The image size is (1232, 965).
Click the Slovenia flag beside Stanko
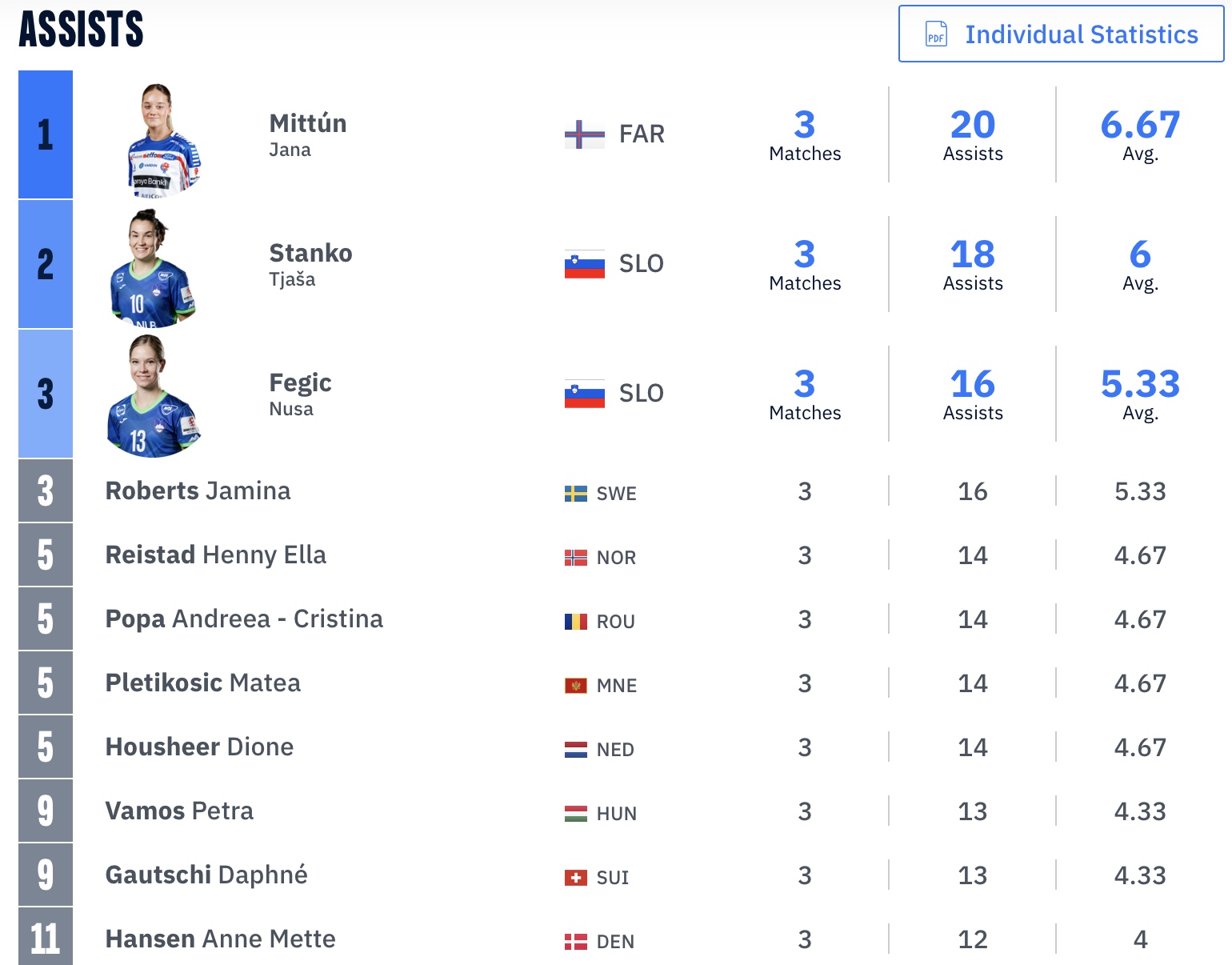[x=584, y=264]
